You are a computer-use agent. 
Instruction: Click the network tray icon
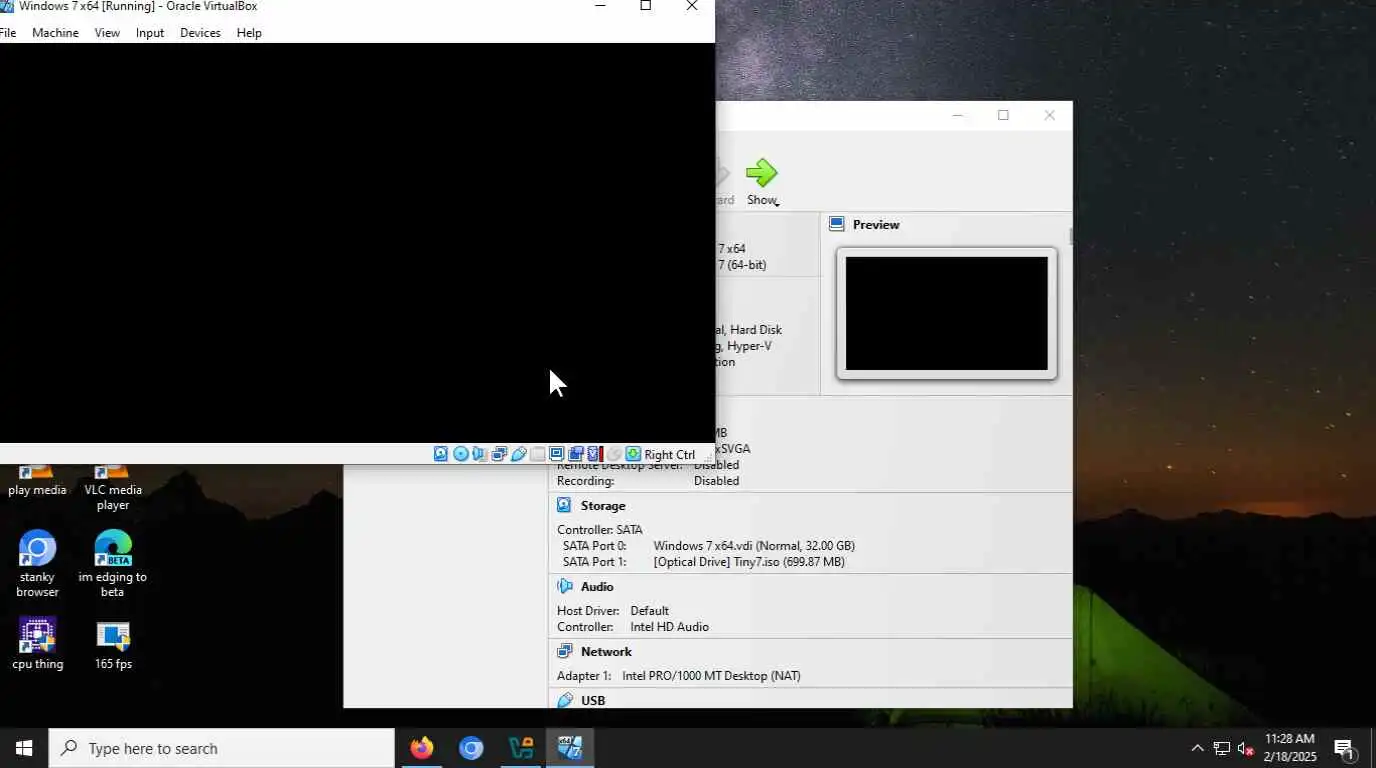click(1222, 748)
